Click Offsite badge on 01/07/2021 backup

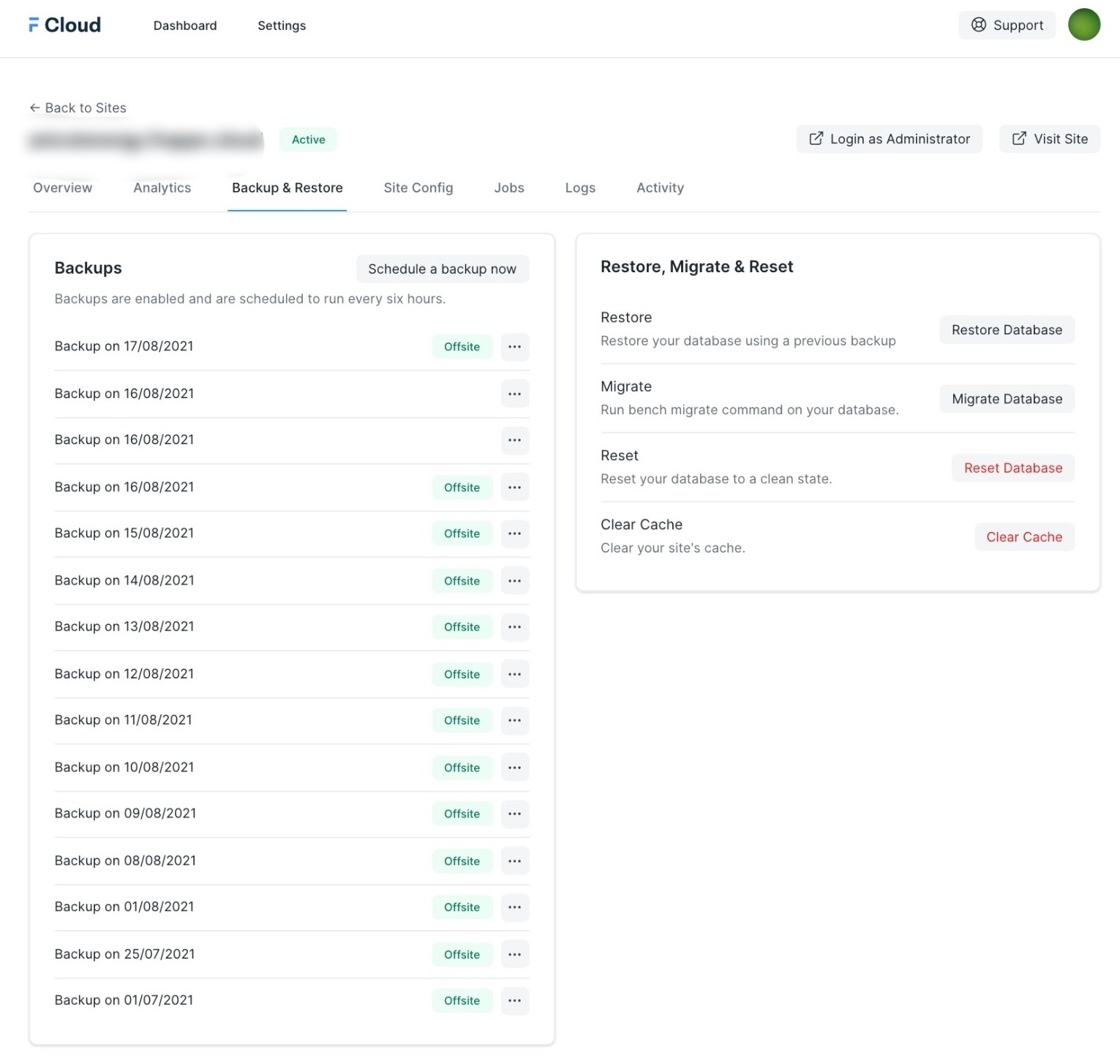tap(462, 1001)
